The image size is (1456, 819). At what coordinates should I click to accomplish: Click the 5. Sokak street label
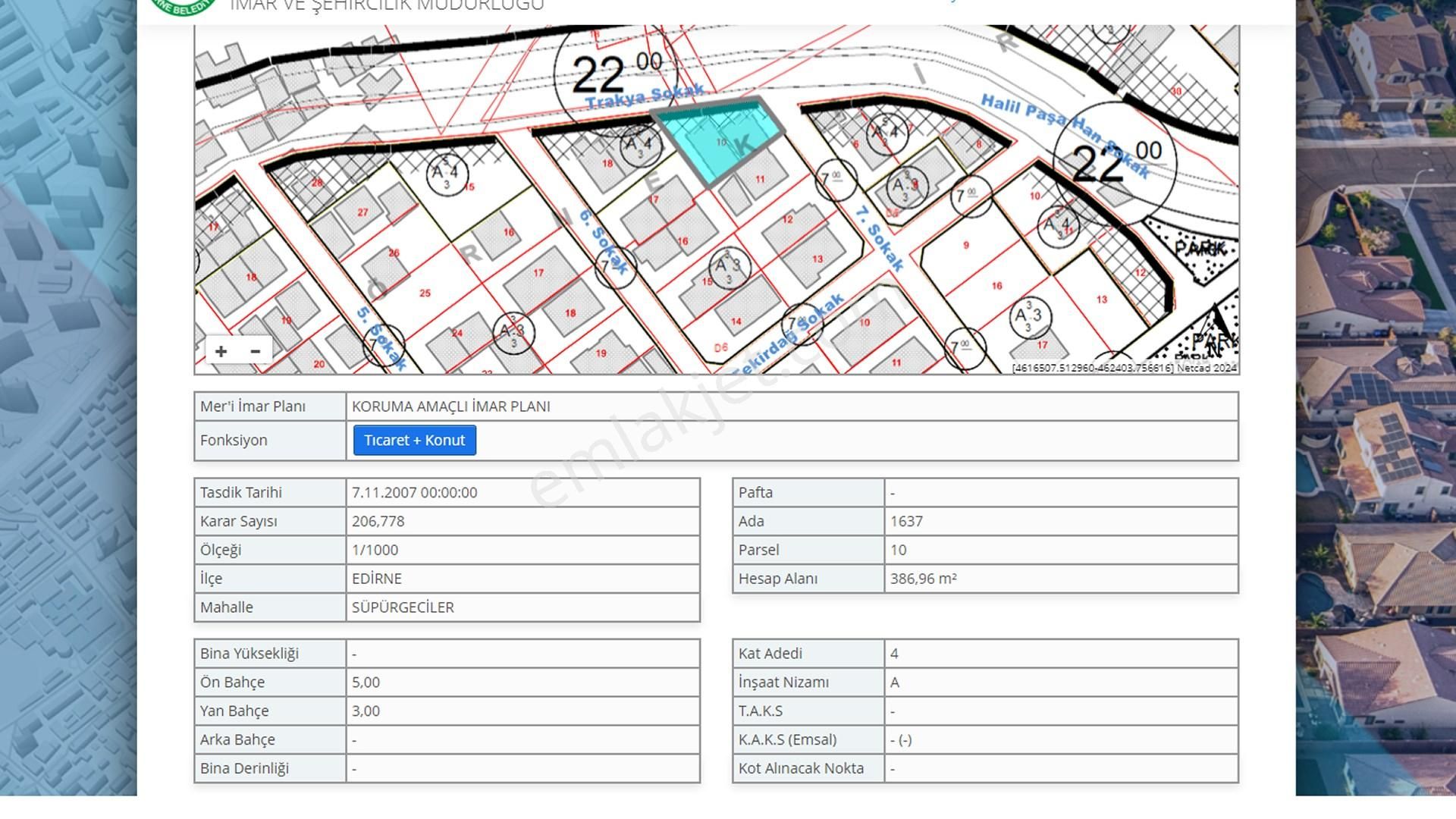381,338
